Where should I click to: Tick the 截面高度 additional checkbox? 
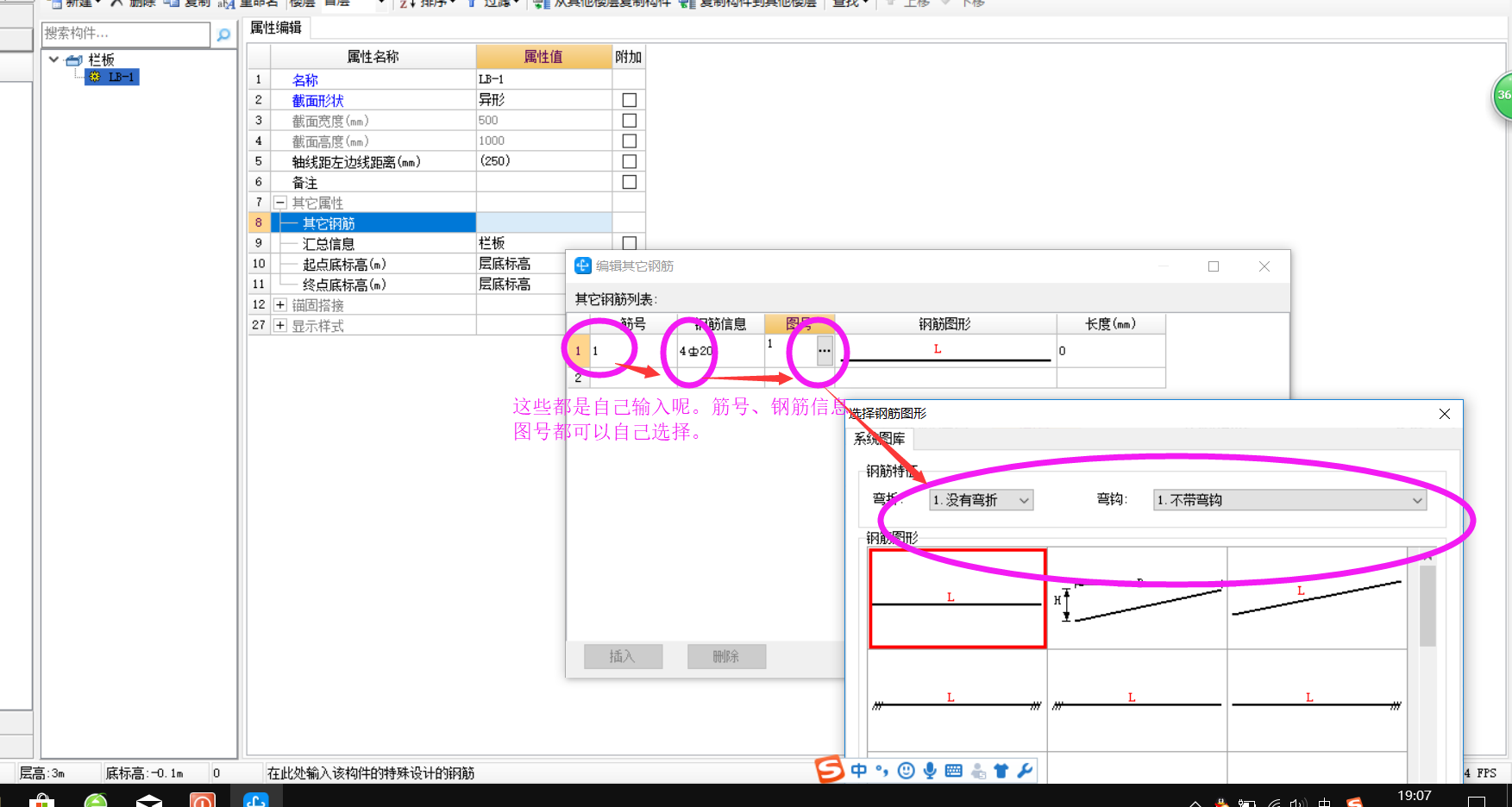click(630, 141)
